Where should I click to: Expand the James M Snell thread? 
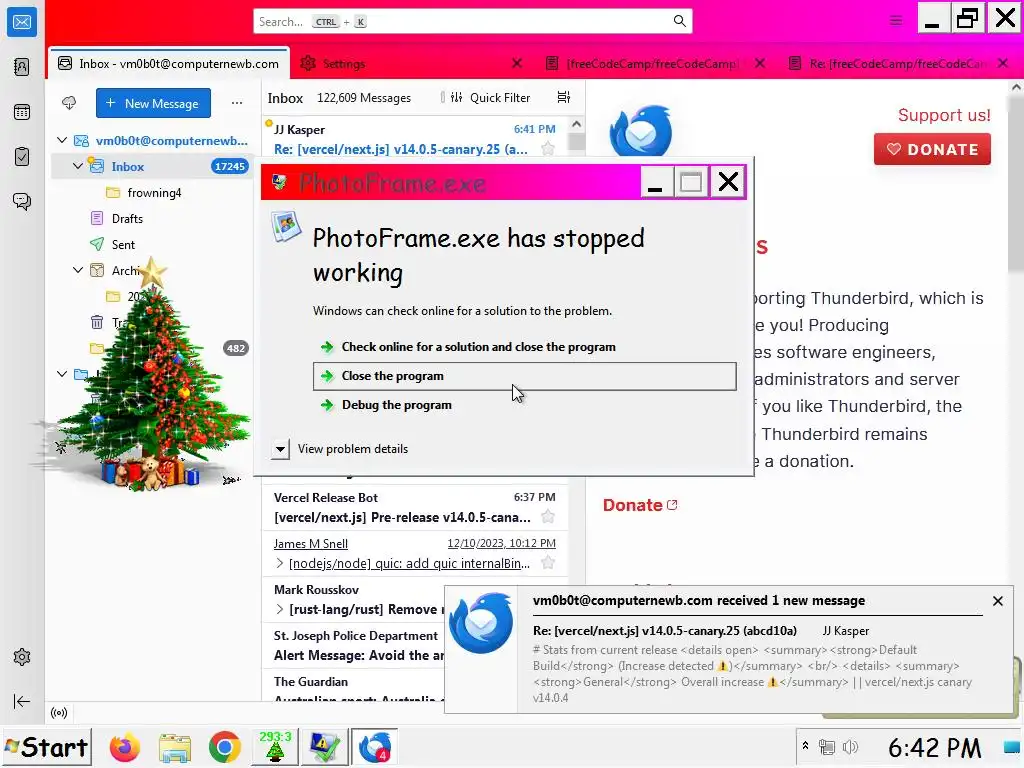[x=280, y=563]
